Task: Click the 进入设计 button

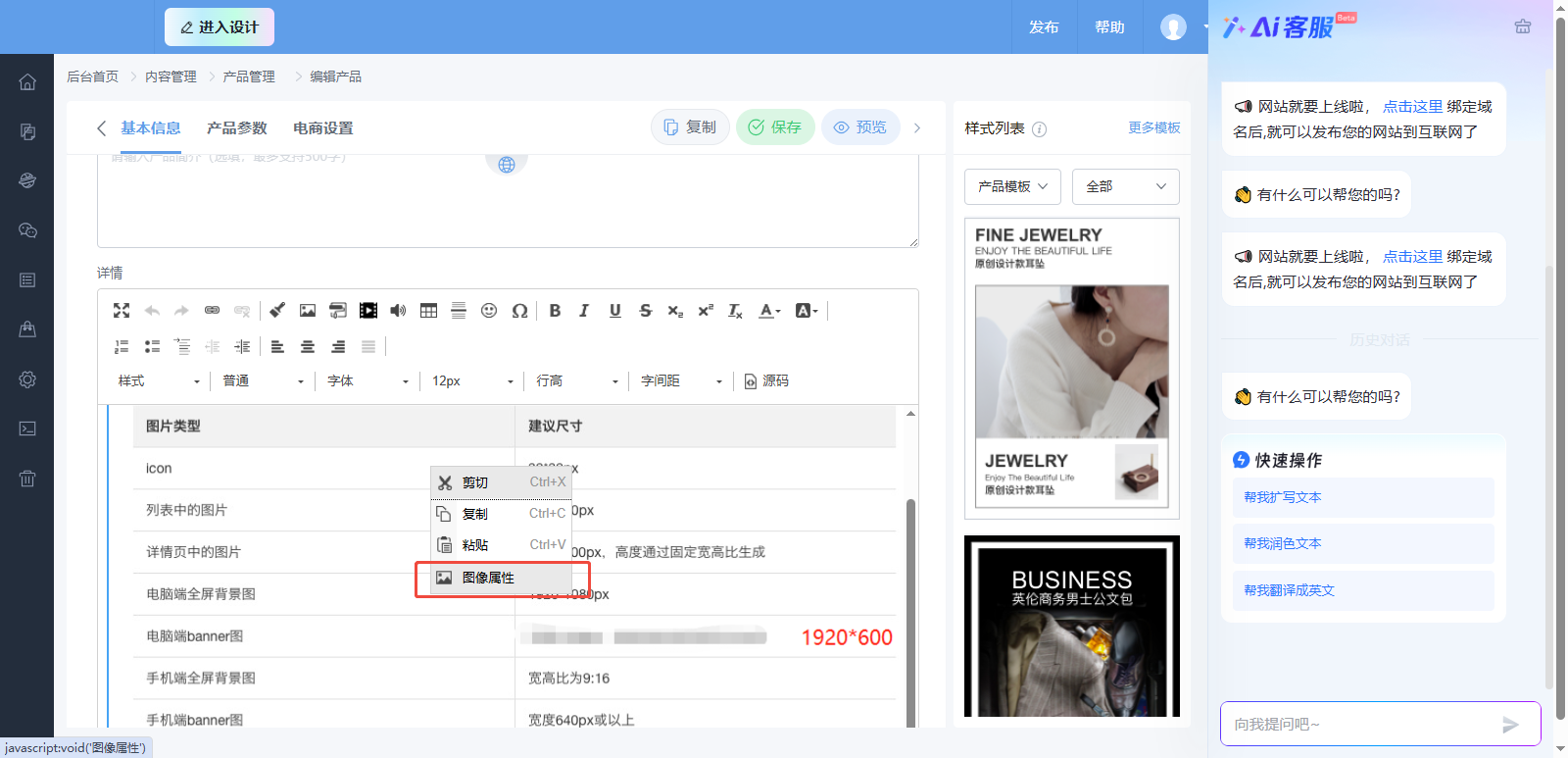Action: pos(220,27)
